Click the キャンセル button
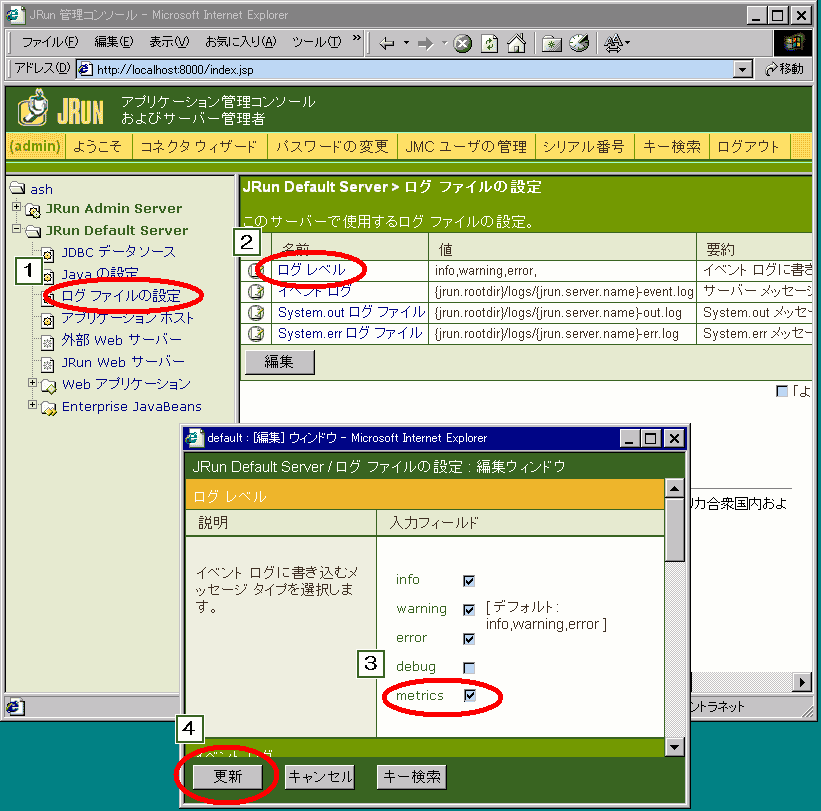 (x=320, y=776)
